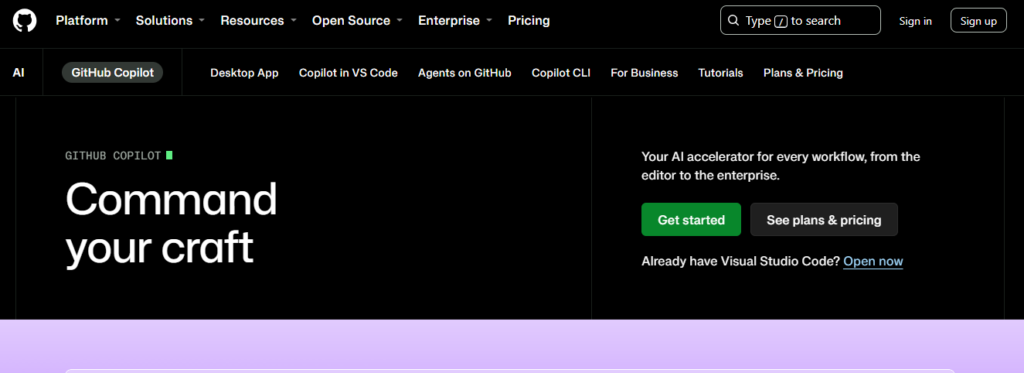Expand the Enterprise menu chevron
Image resolution: width=1024 pixels, height=373 pixels.
(x=489, y=21)
